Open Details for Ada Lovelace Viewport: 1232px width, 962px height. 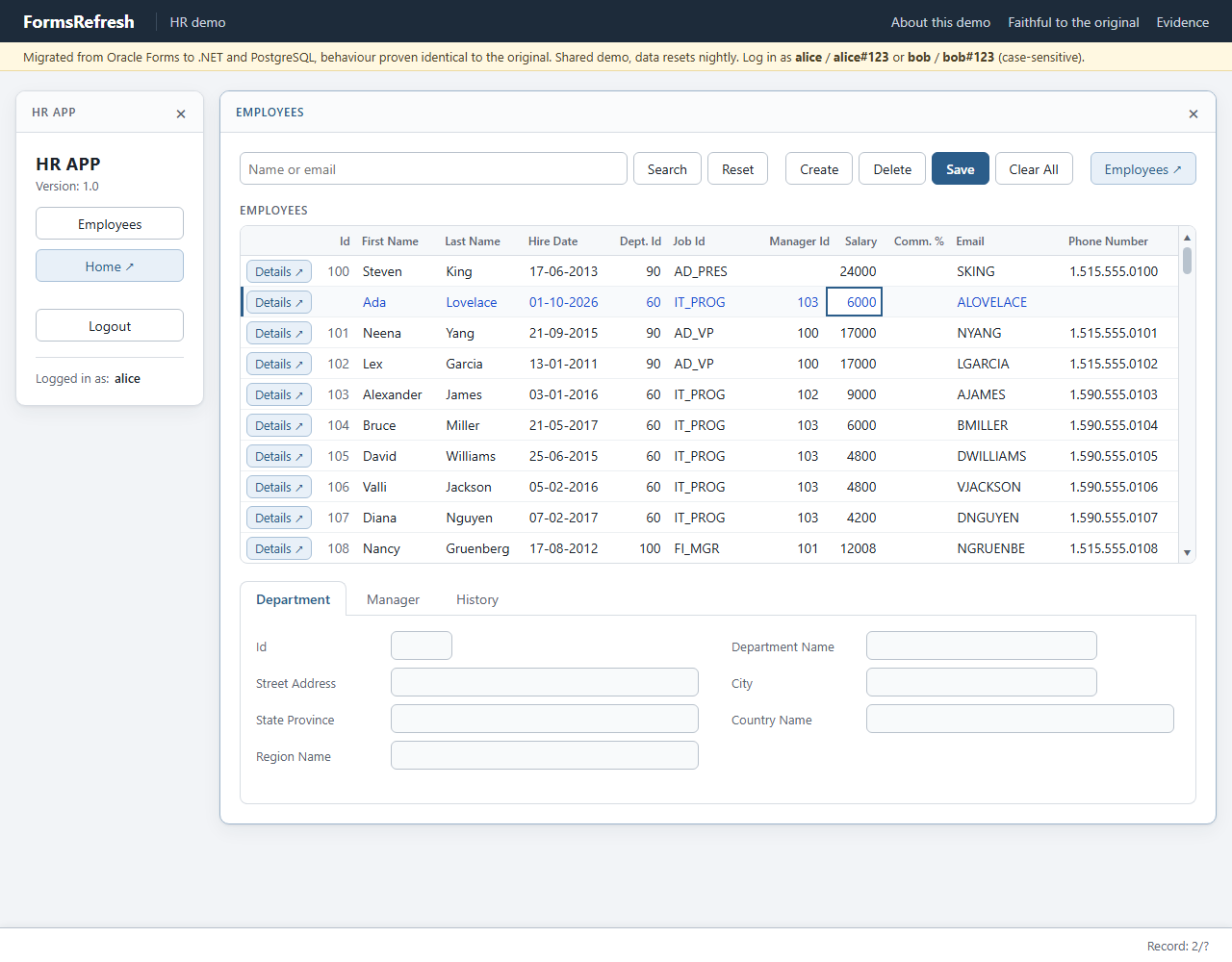[x=279, y=303]
